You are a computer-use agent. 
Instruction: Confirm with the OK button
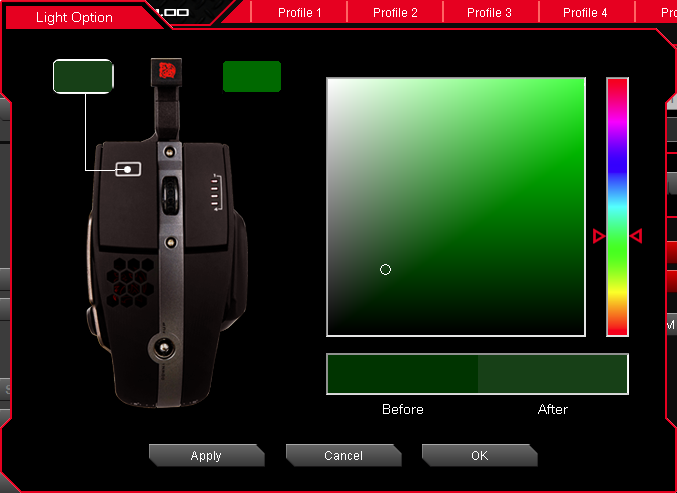point(480,455)
